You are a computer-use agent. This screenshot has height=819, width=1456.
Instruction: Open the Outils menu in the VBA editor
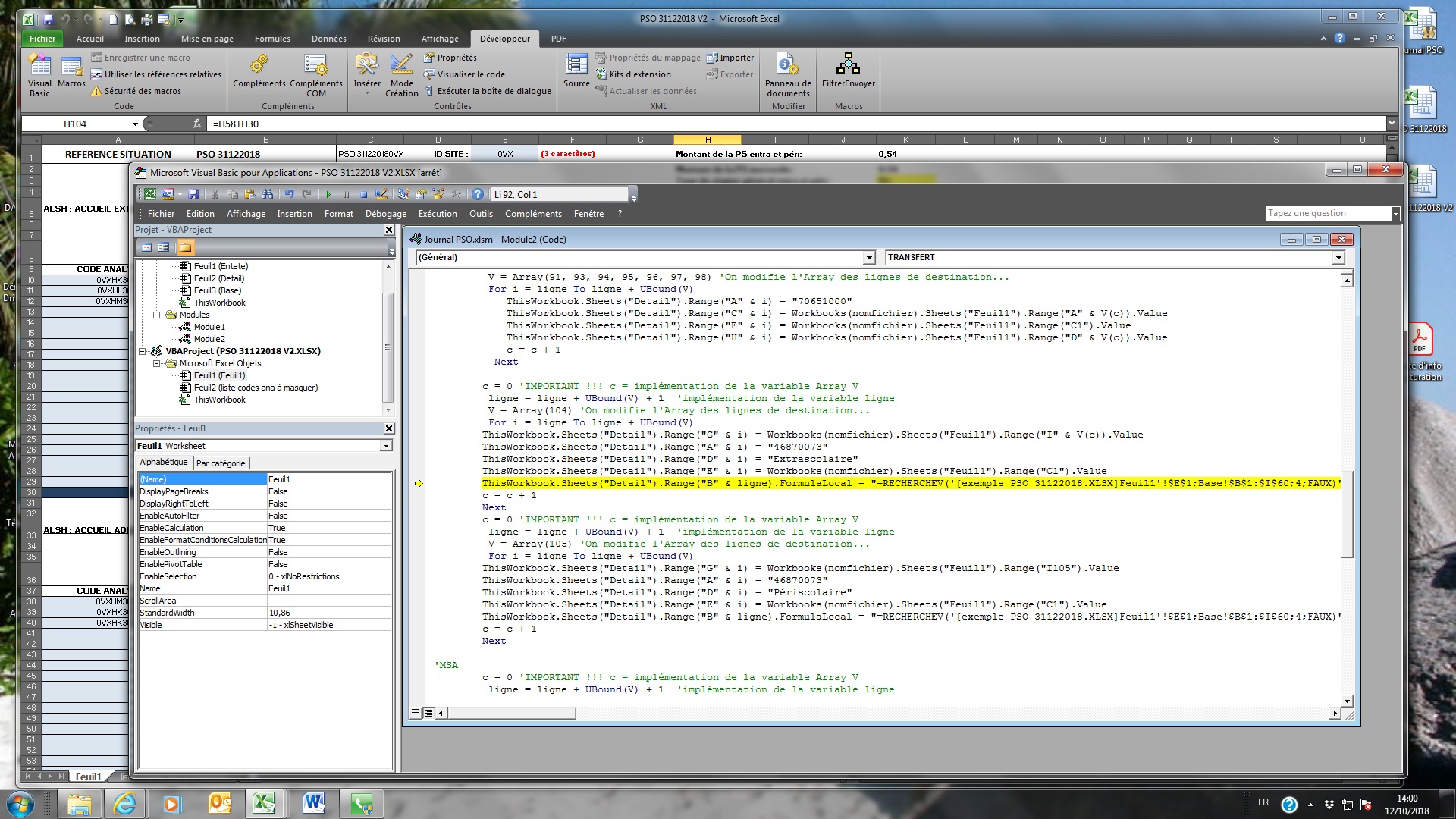coord(481,214)
